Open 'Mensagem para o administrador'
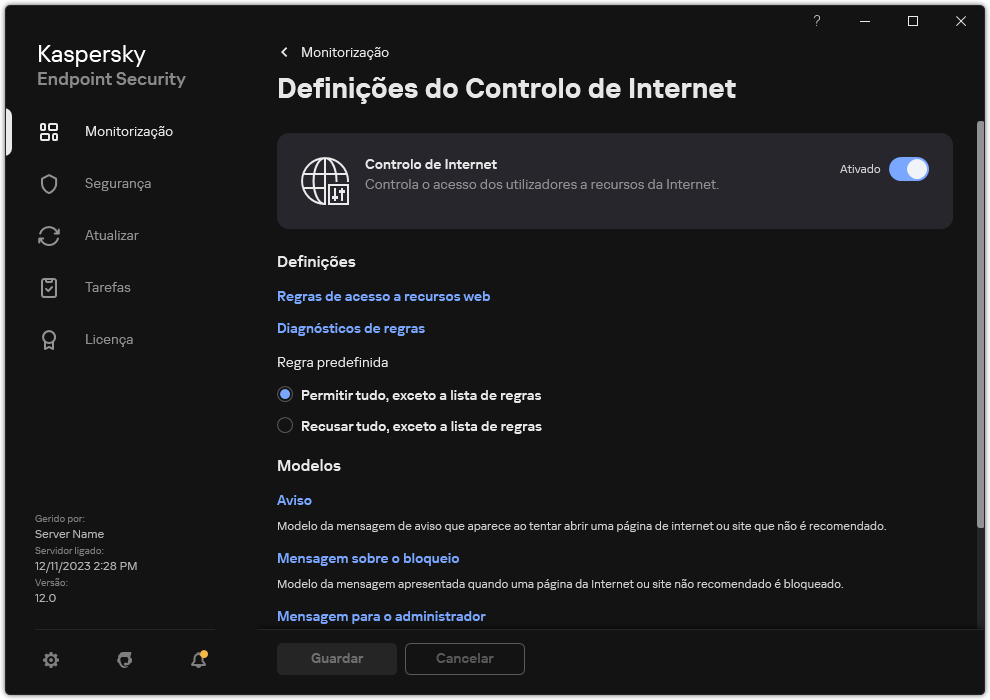990x700 pixels. (381, 616)
